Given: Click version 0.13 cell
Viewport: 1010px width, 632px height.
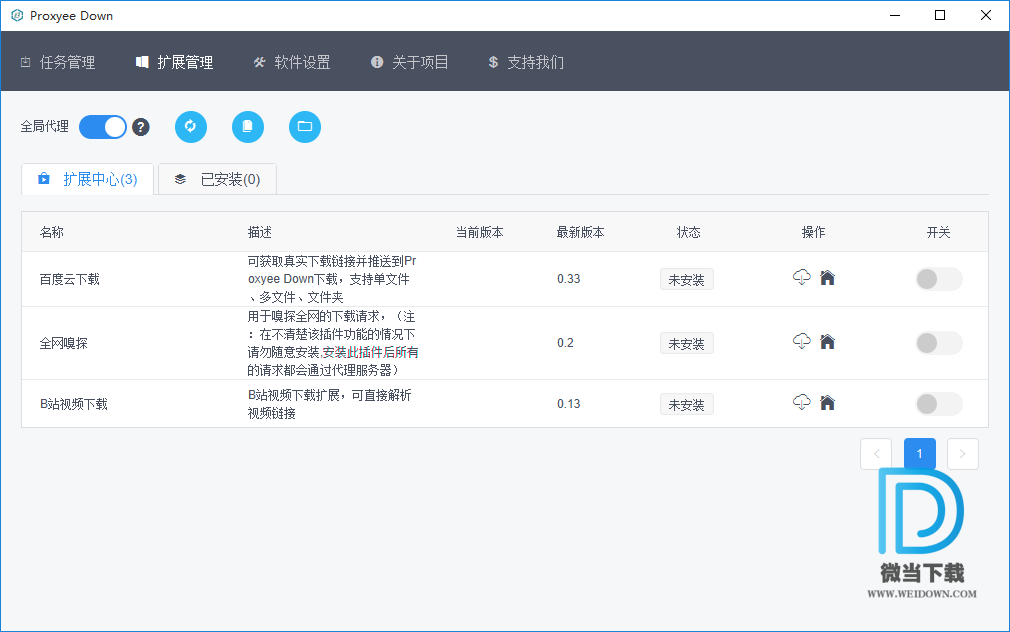Looking at the screenshot, I should tap(569, 404).
